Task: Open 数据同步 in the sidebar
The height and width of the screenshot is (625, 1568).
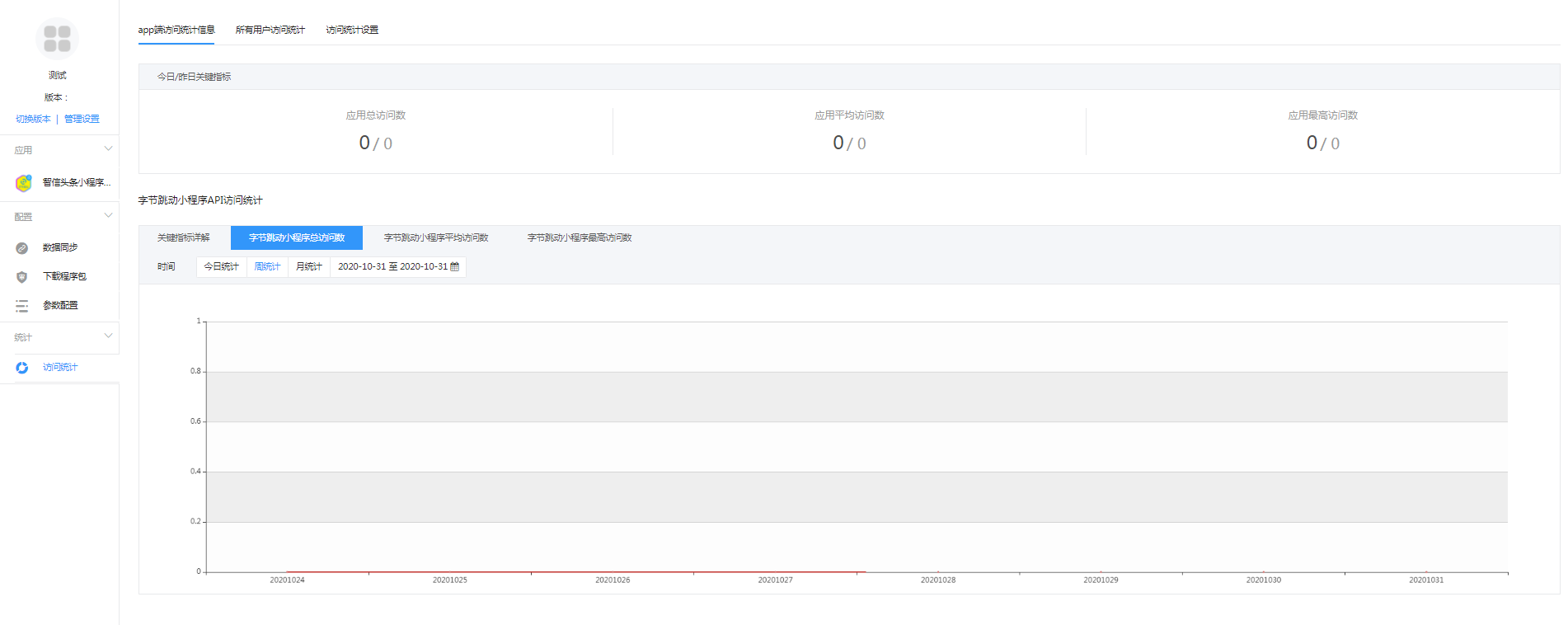Action: tap(59, 247)
